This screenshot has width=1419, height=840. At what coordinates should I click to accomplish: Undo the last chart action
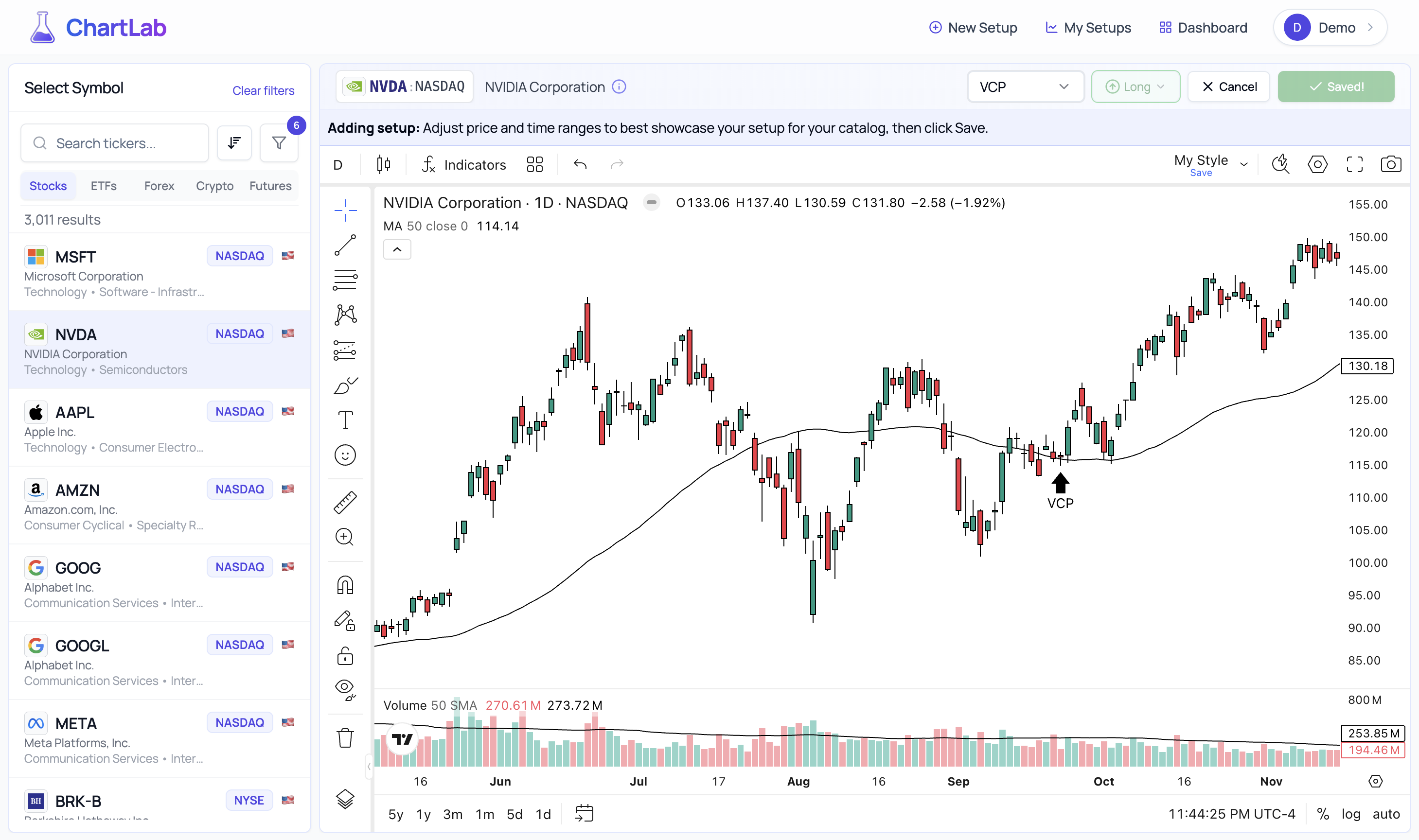point(580,165)
